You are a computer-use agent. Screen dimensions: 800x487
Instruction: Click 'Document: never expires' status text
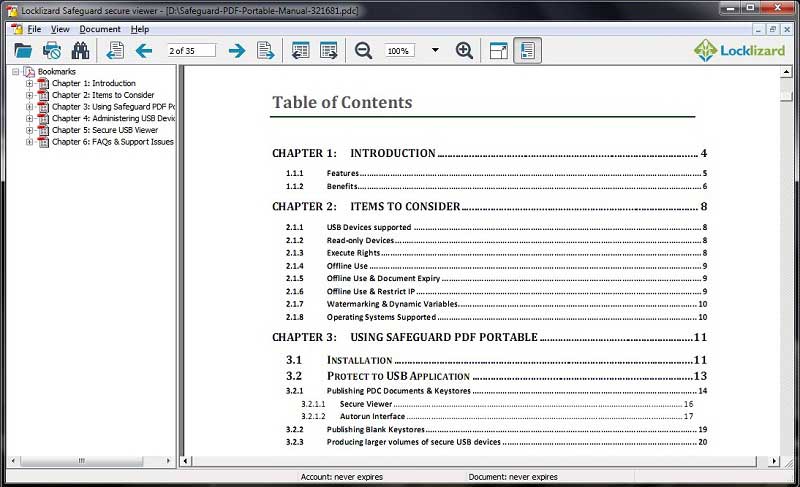point(513,477)
